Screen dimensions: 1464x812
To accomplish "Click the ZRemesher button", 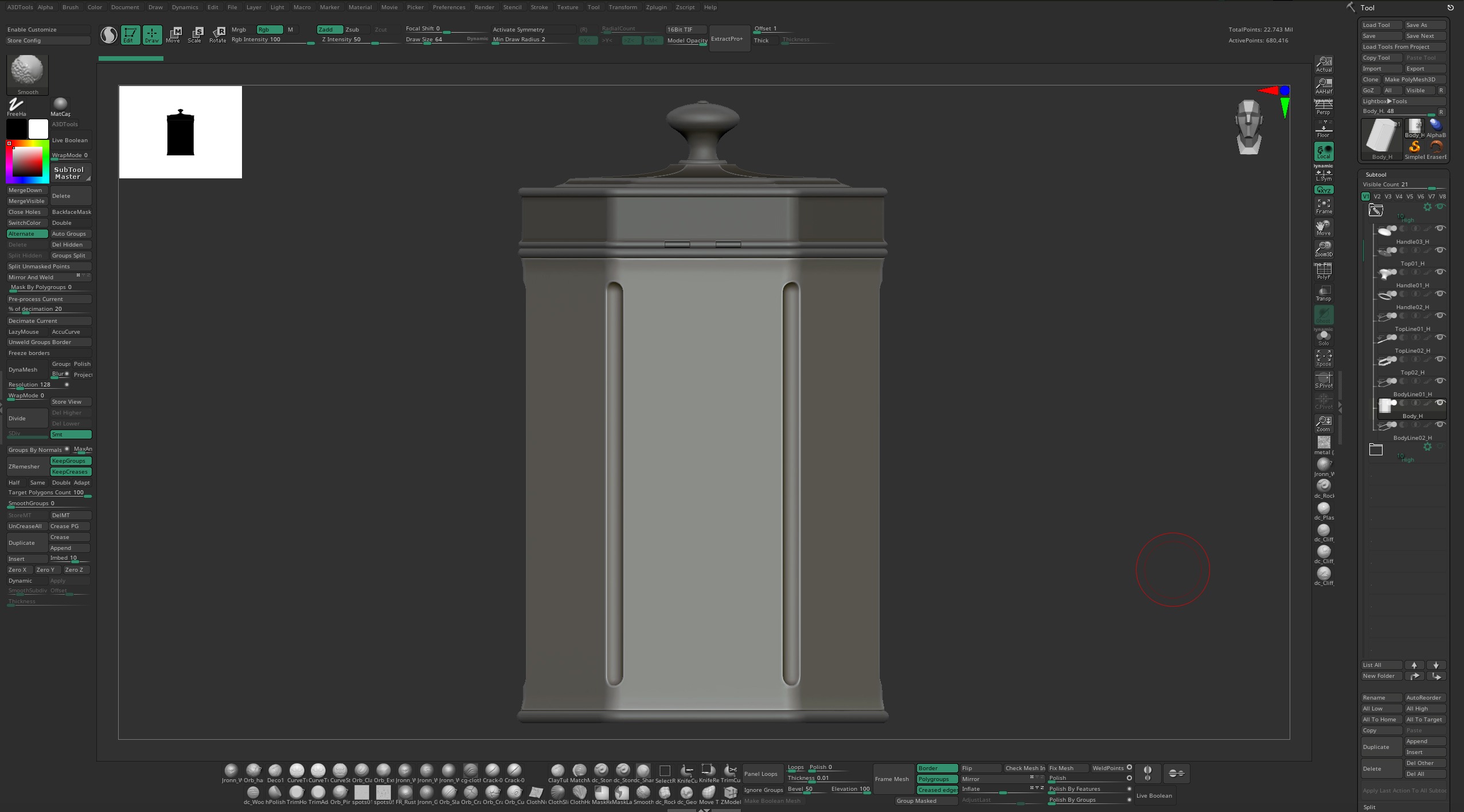I will click(x=28, y=466).
